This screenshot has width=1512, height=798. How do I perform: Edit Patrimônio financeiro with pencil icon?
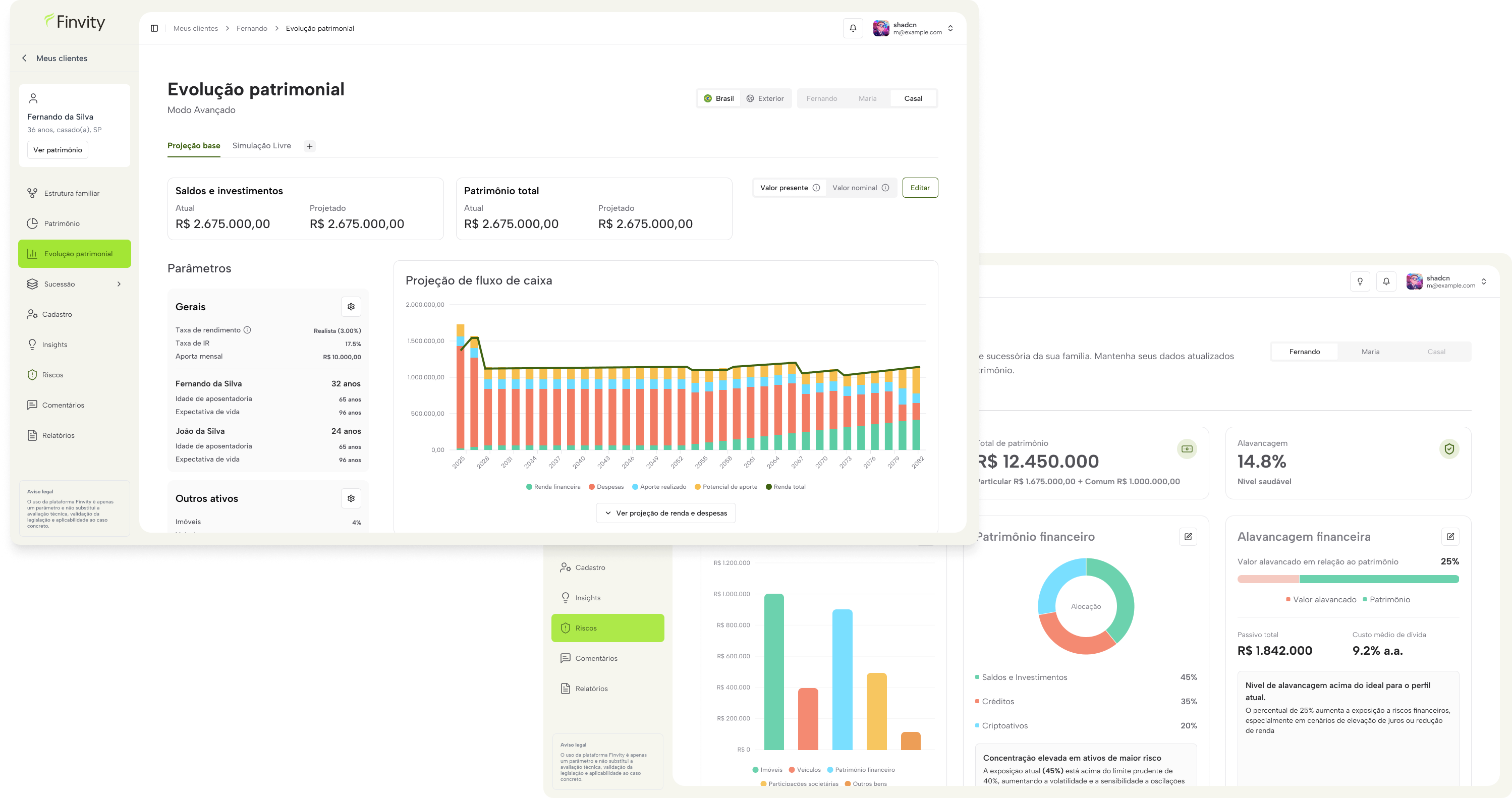(1188, 536)
